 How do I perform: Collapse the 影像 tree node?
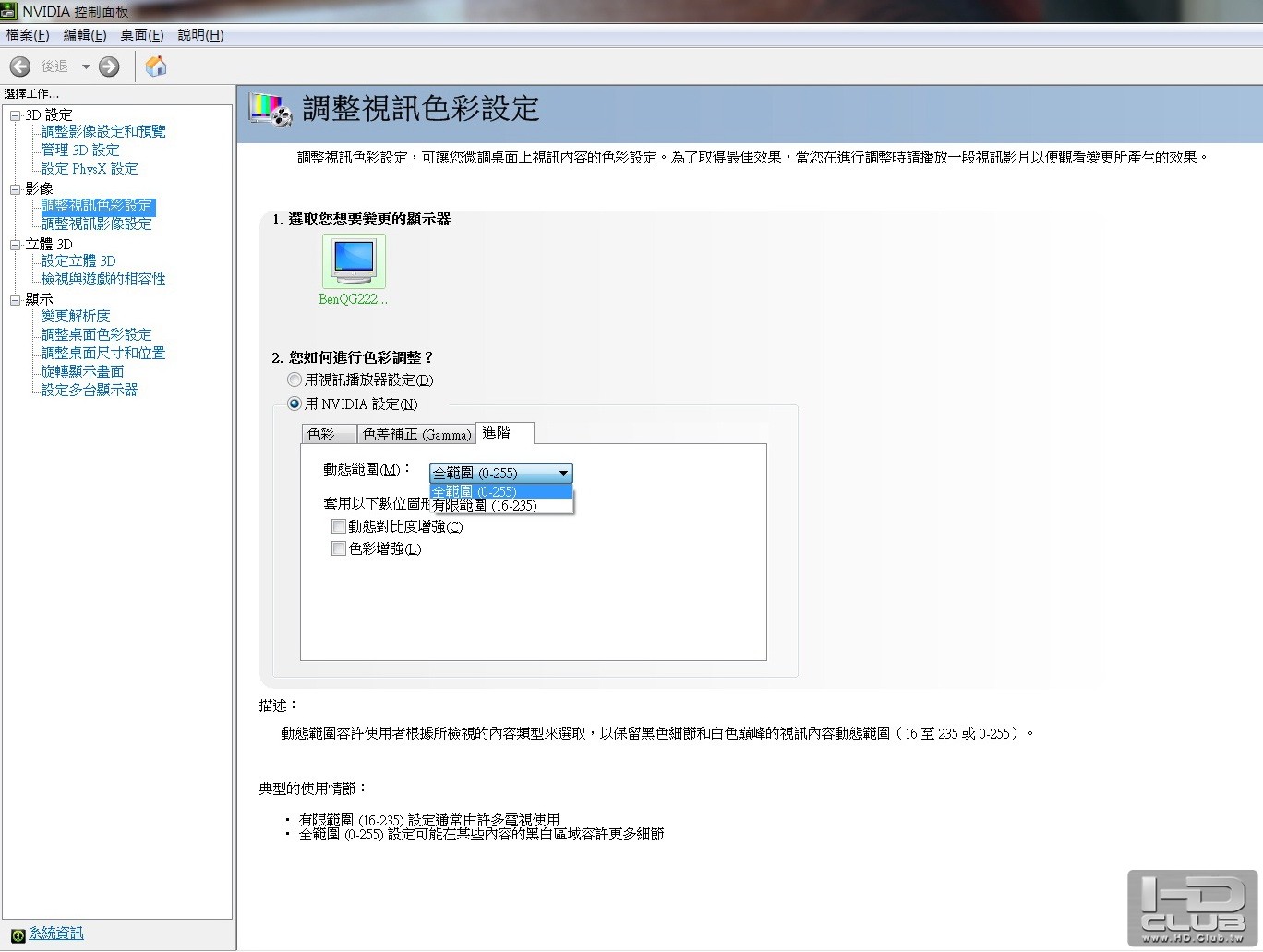(15, 189)
